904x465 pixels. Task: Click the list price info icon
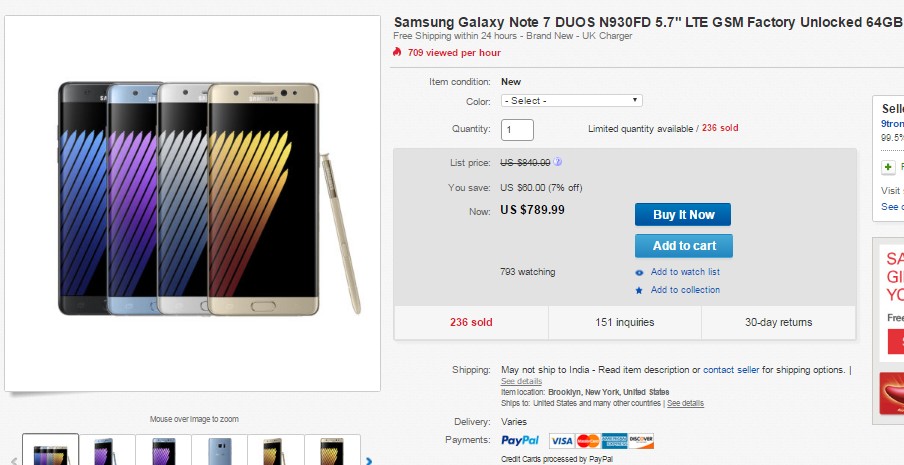558,162
